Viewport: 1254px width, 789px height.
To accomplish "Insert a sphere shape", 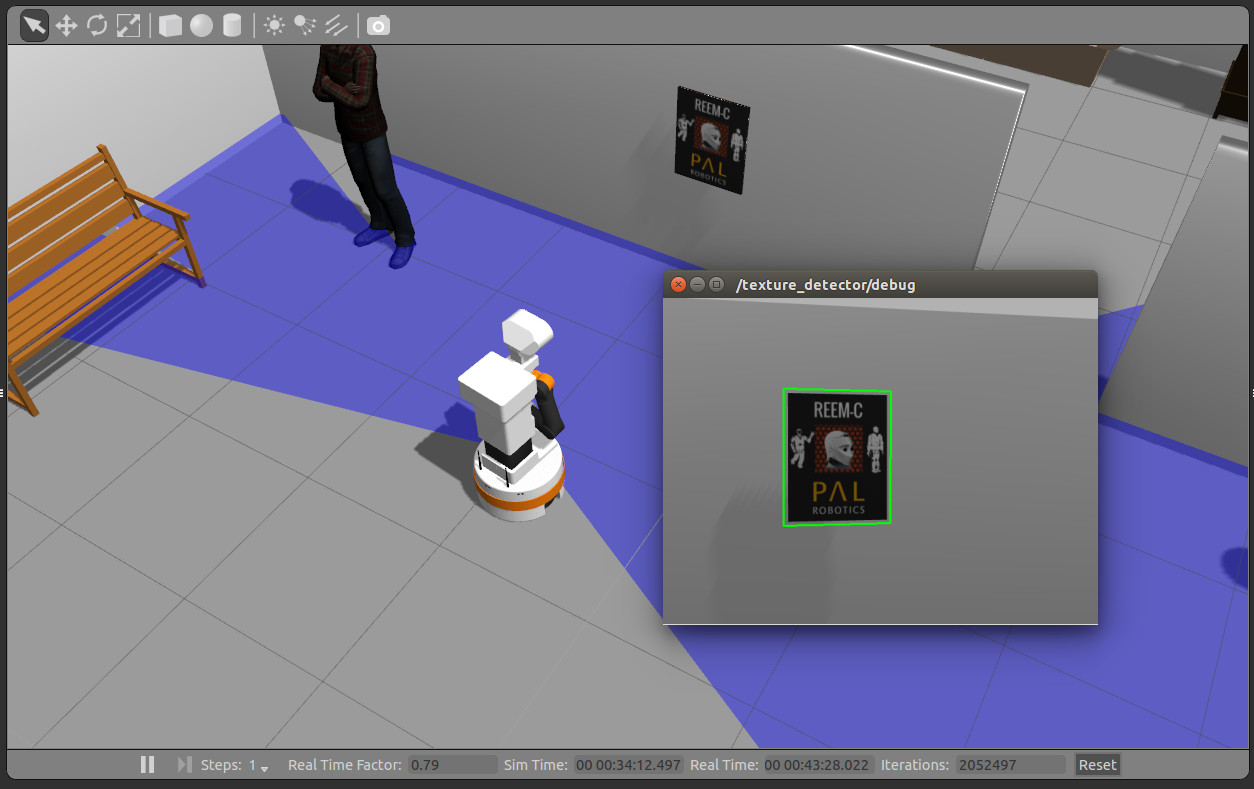I will 202,25.
